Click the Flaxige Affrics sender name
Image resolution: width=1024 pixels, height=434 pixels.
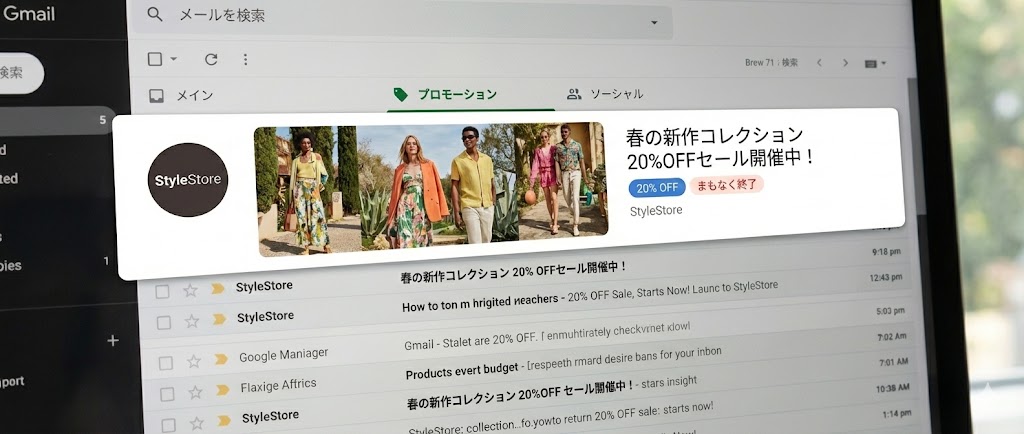coord(278,385)
